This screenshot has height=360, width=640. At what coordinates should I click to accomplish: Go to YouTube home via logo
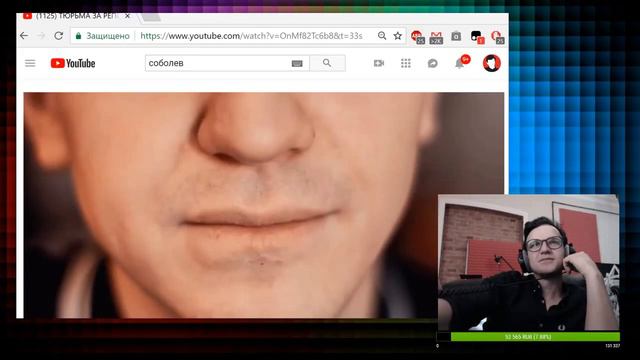[x=73, y=63]
